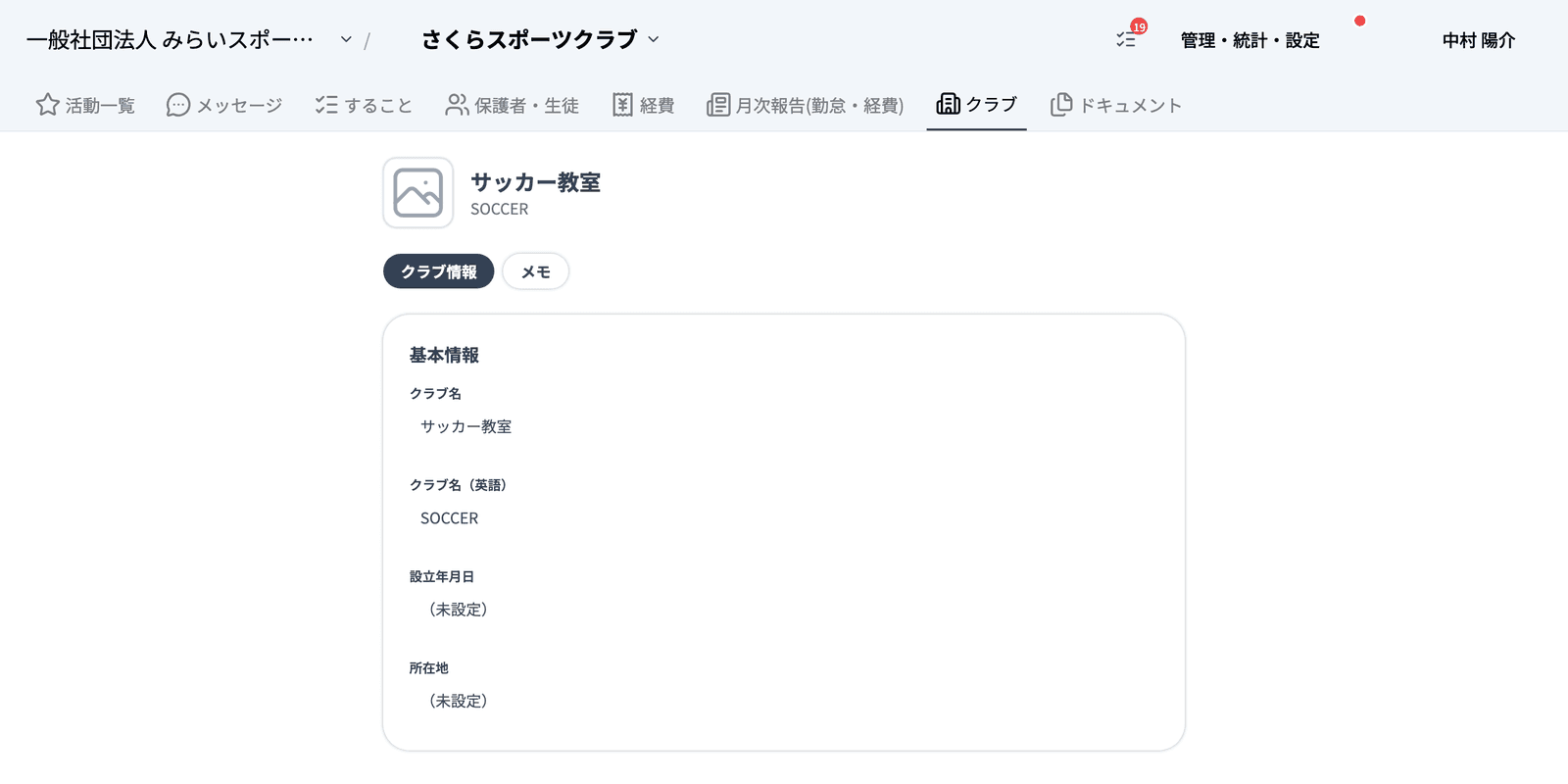Open the さくらスポーツクラブ switcher dropdown

[541, 39]
